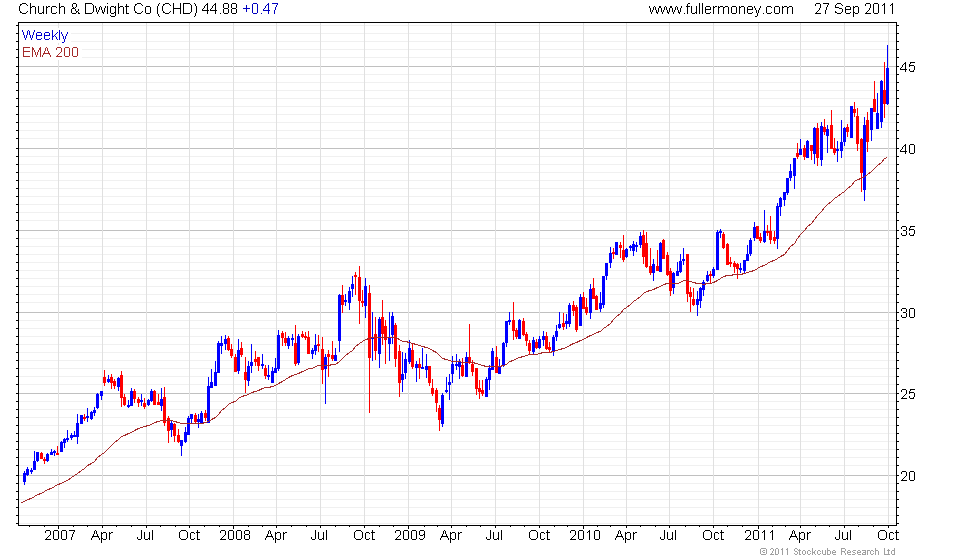
Task: Click the 25 price axis label
Action: (908, 394)
